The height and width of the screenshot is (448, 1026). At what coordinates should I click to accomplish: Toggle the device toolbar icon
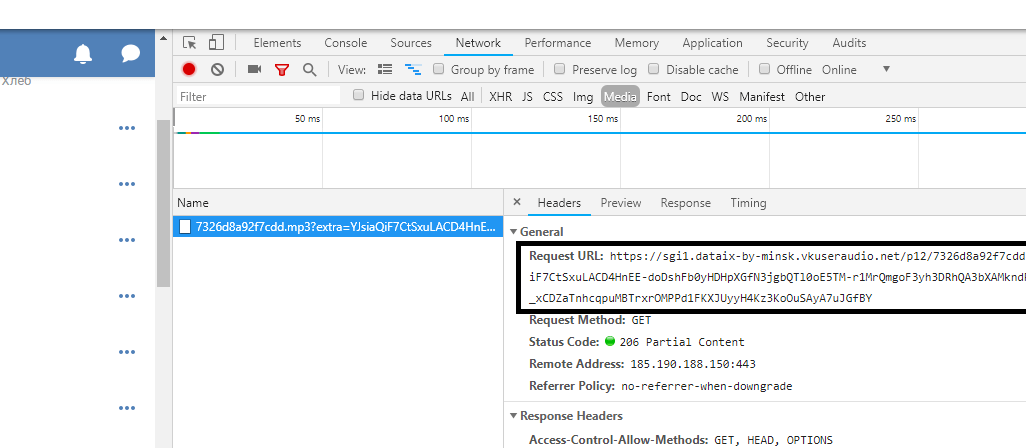pos(216,43)
